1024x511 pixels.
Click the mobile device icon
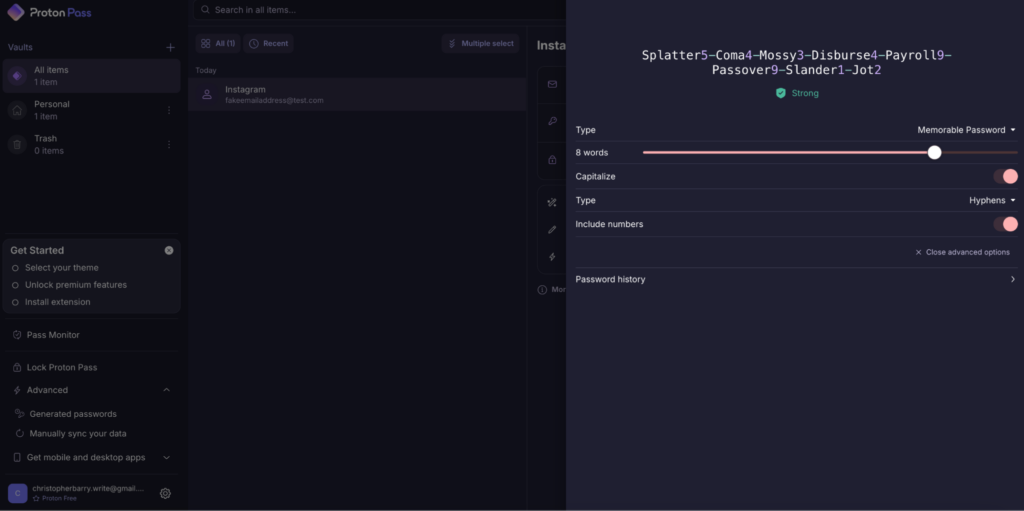click(18, 457)
